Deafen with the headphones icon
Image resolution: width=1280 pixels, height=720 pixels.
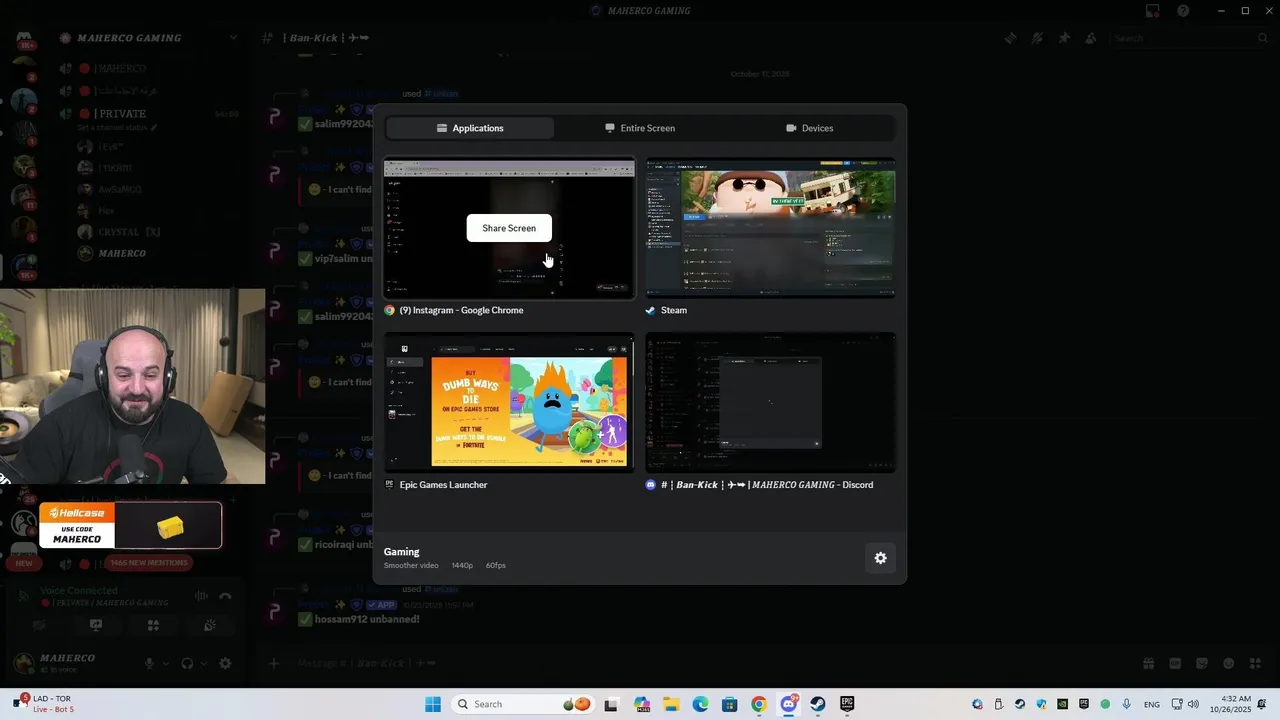coord(187,663)
